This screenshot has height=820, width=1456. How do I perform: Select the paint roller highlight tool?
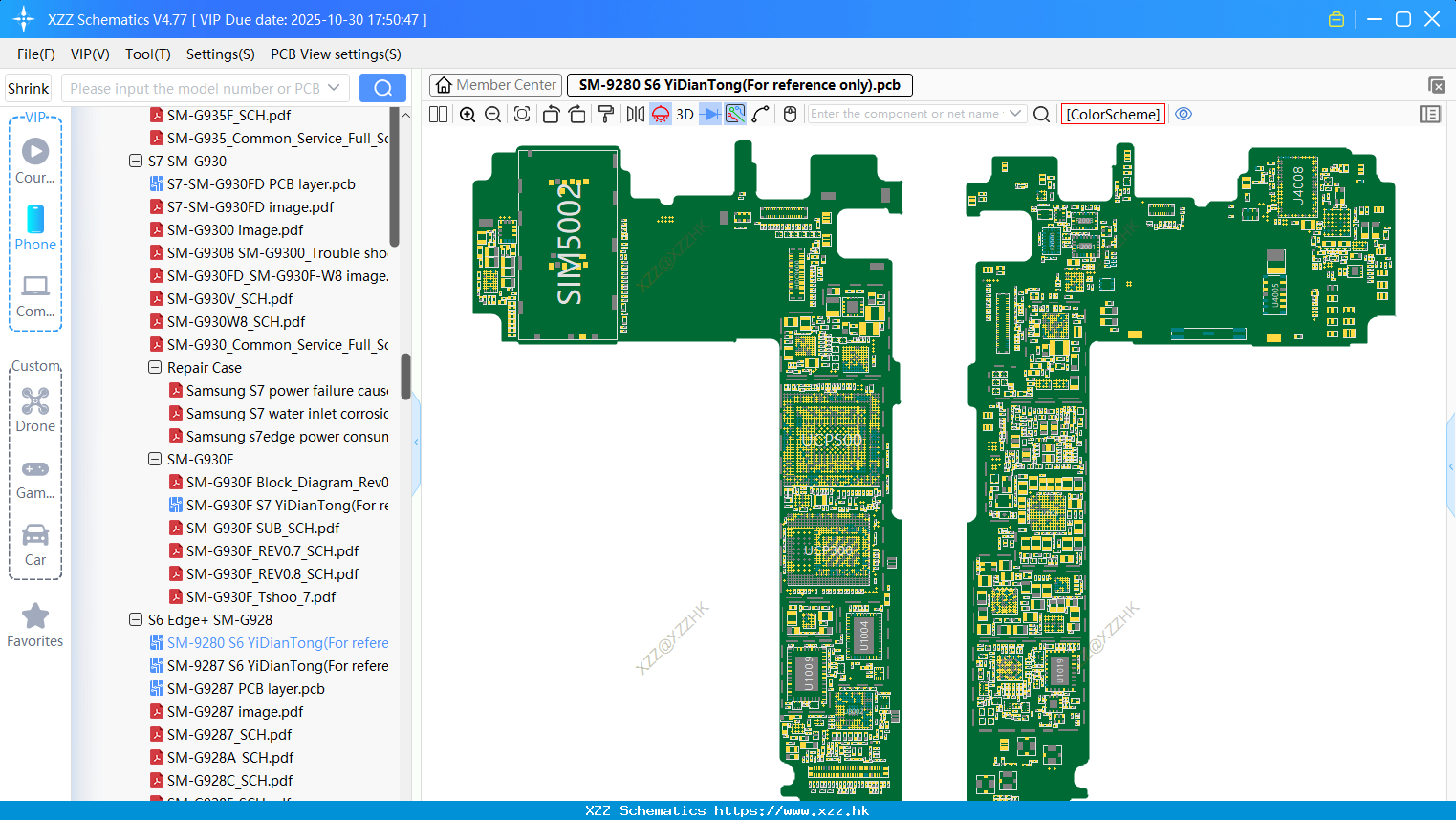coord(606,114)
